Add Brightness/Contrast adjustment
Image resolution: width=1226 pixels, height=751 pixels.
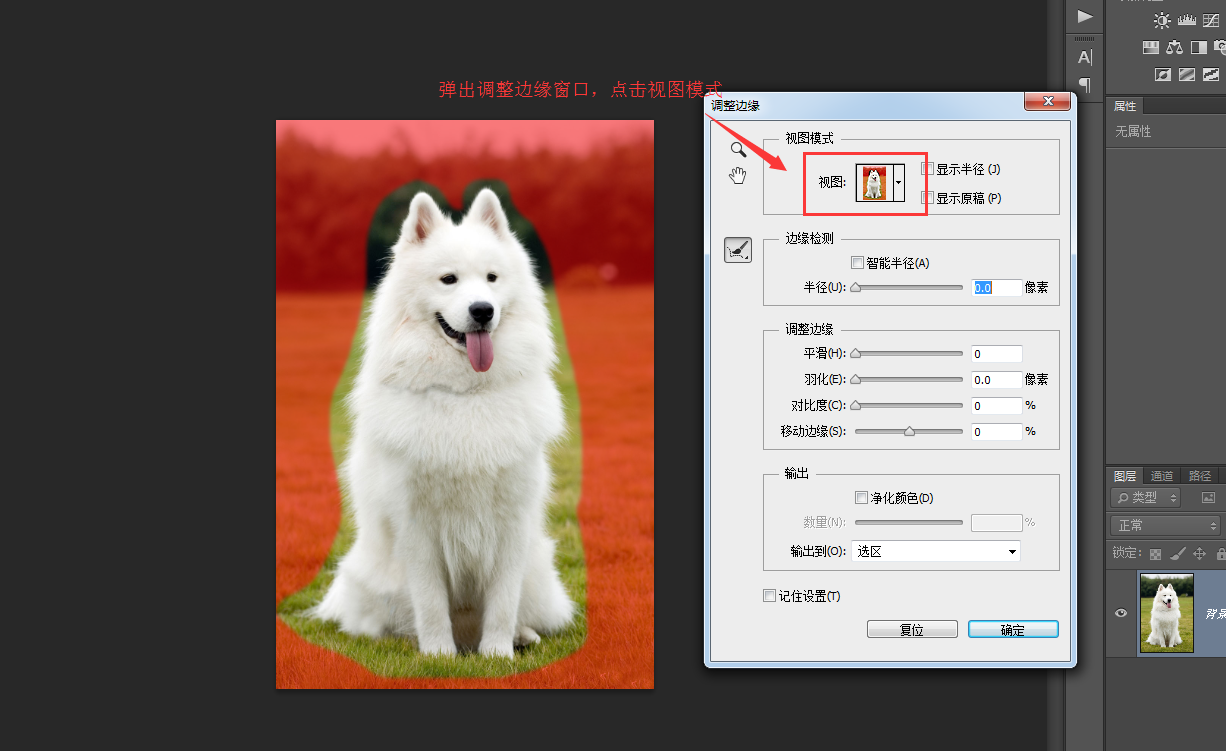1162,20
